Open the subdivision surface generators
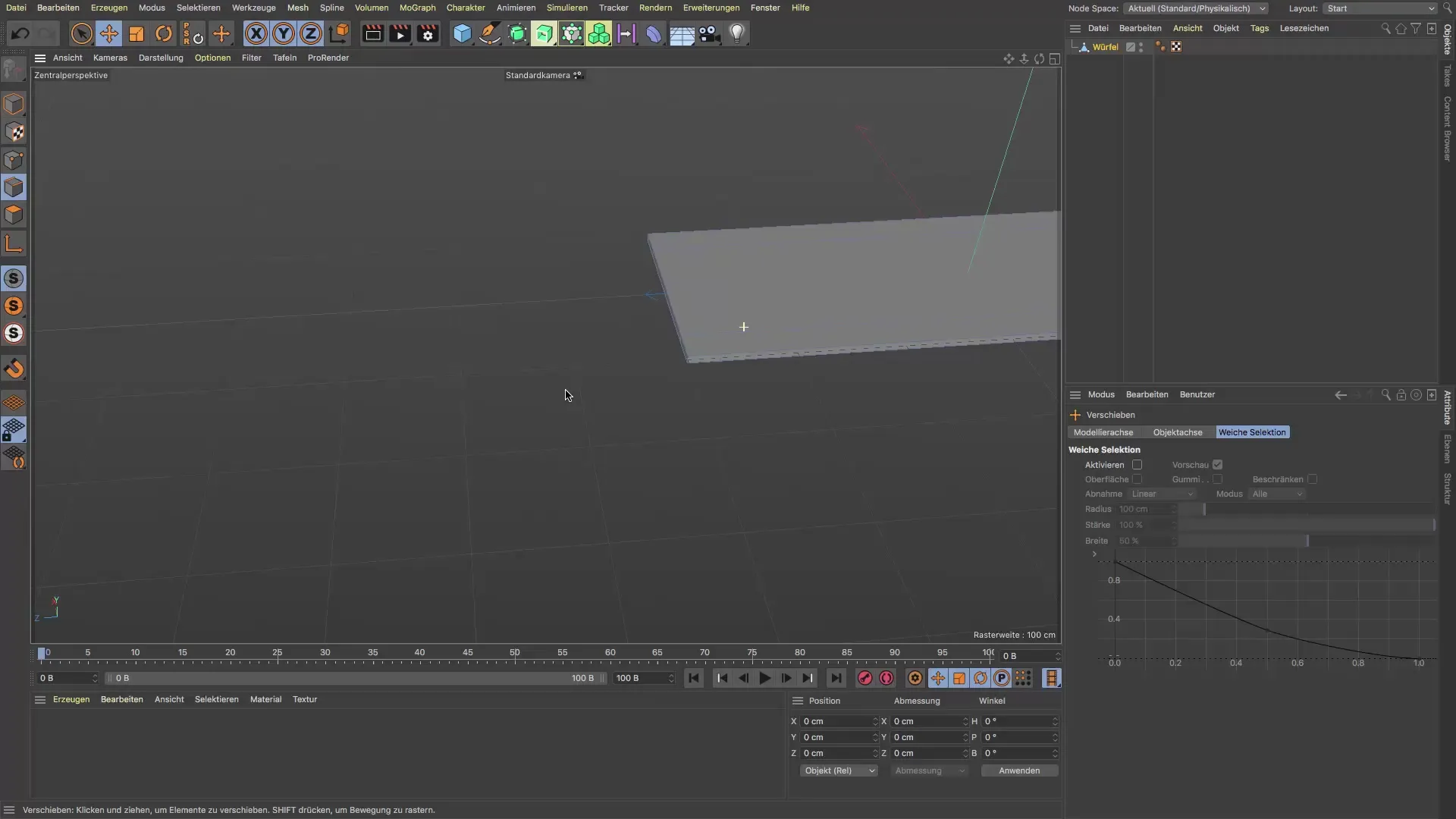This screenshot has width=1456, height=819. click(x=517, y=33)
